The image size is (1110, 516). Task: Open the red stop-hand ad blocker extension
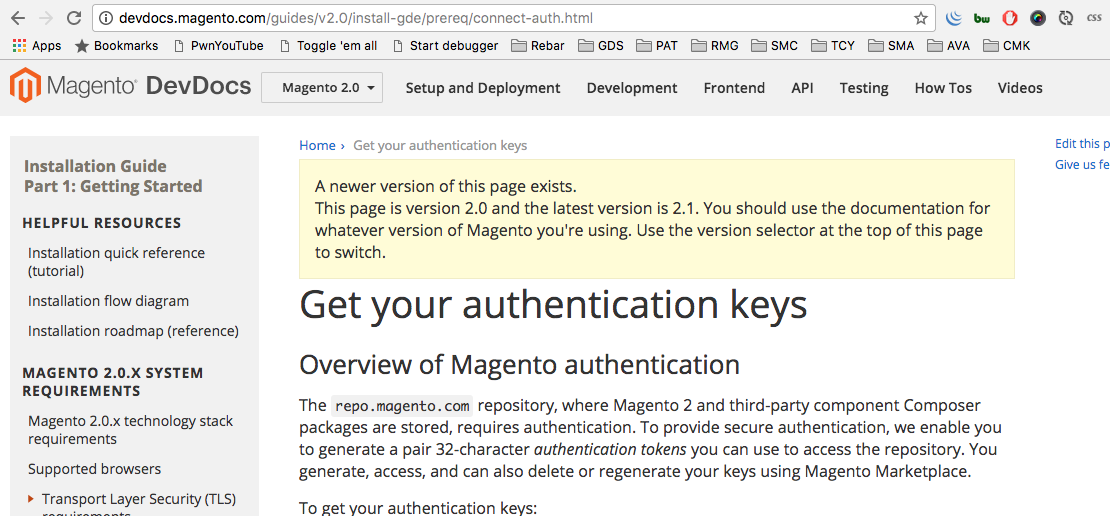coord(1010,18)
